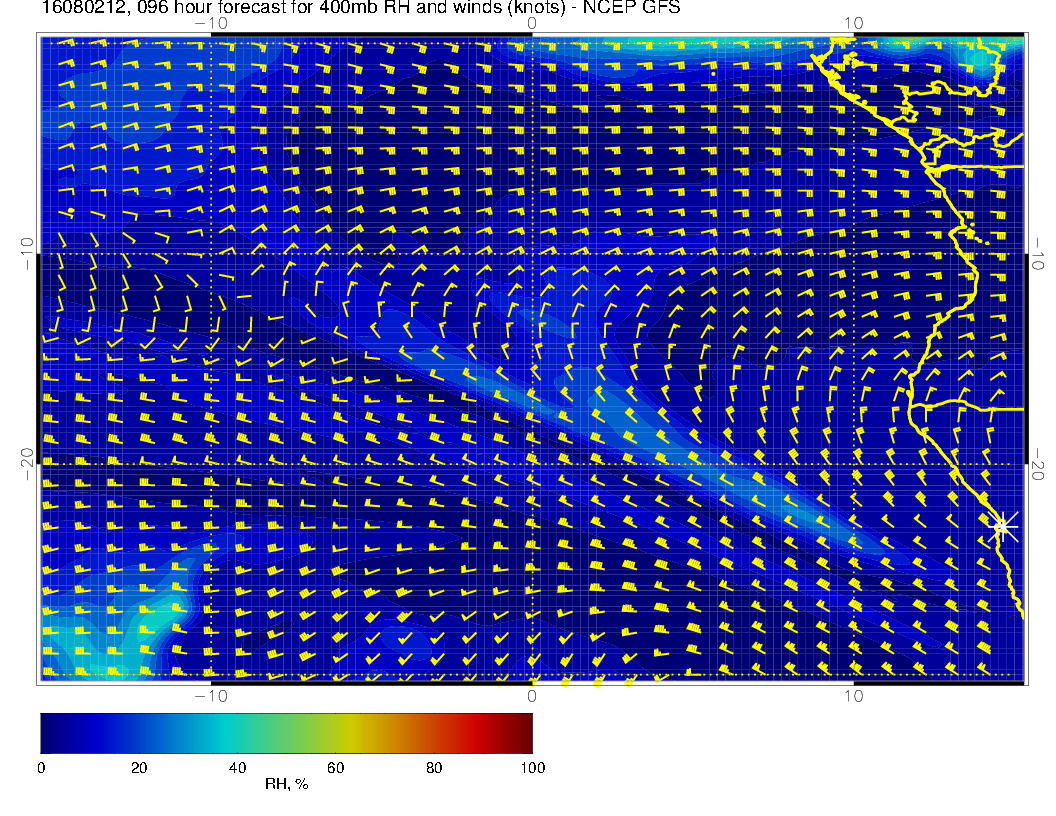
Task: Click the bottom axis longitude label '10'
Action: (x=853, y=696)
